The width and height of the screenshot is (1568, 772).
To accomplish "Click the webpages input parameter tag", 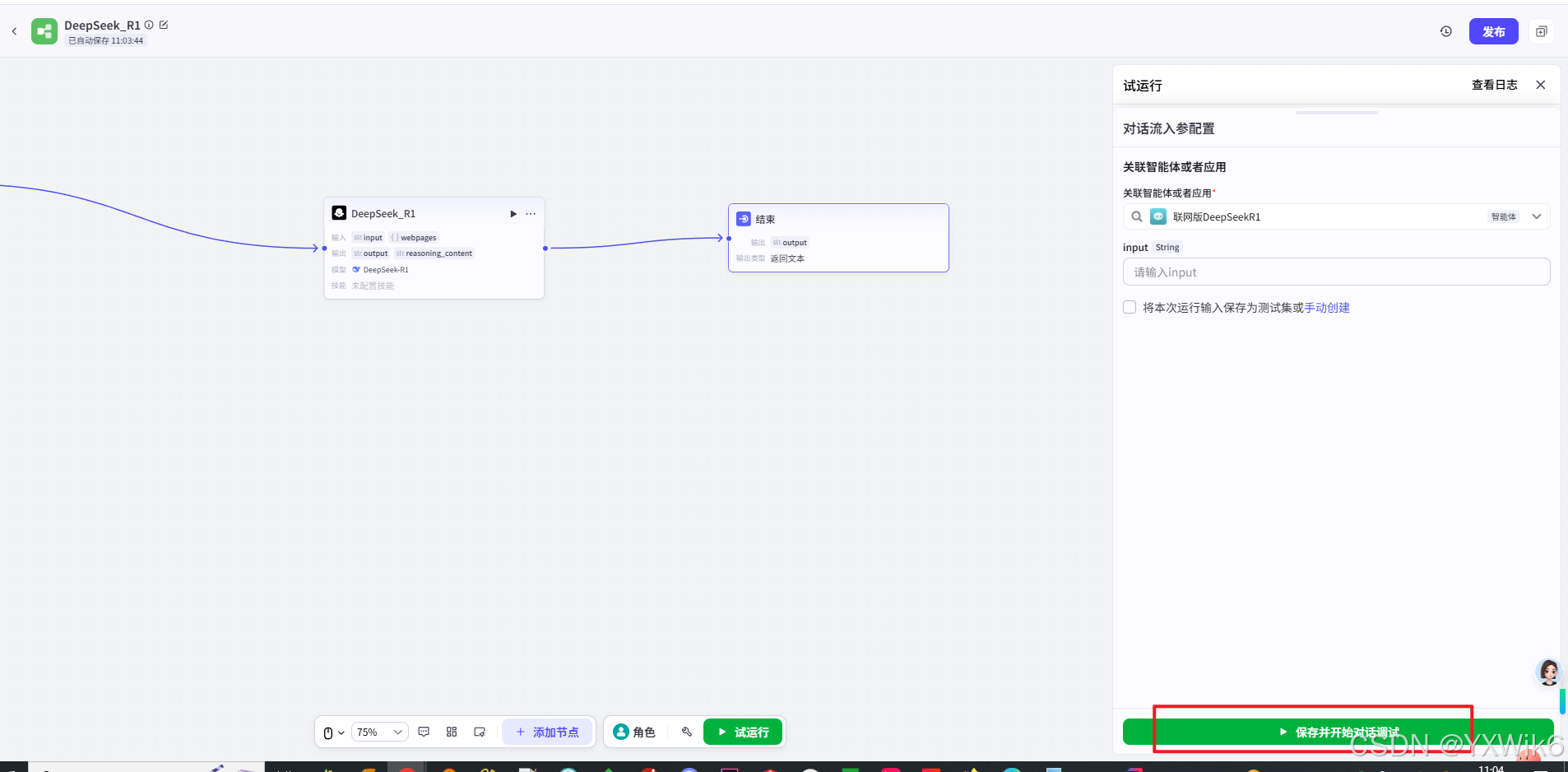I will (414, 238).
